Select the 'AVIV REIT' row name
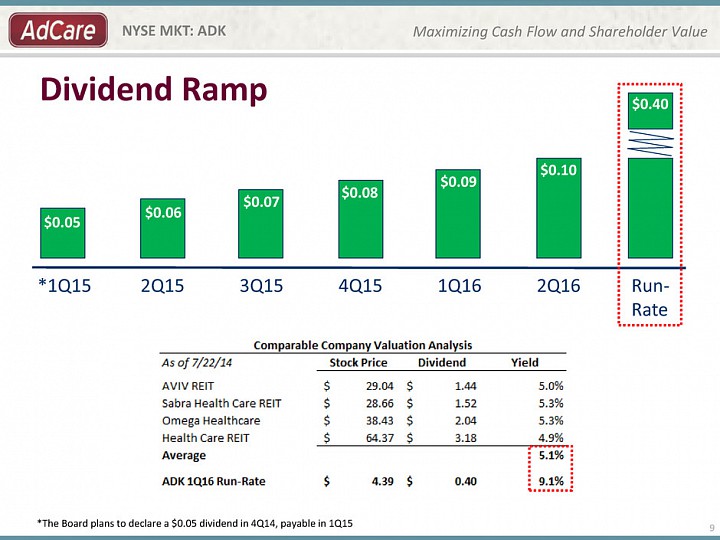Viewport: 720px width, 540px height. [188, 386]
